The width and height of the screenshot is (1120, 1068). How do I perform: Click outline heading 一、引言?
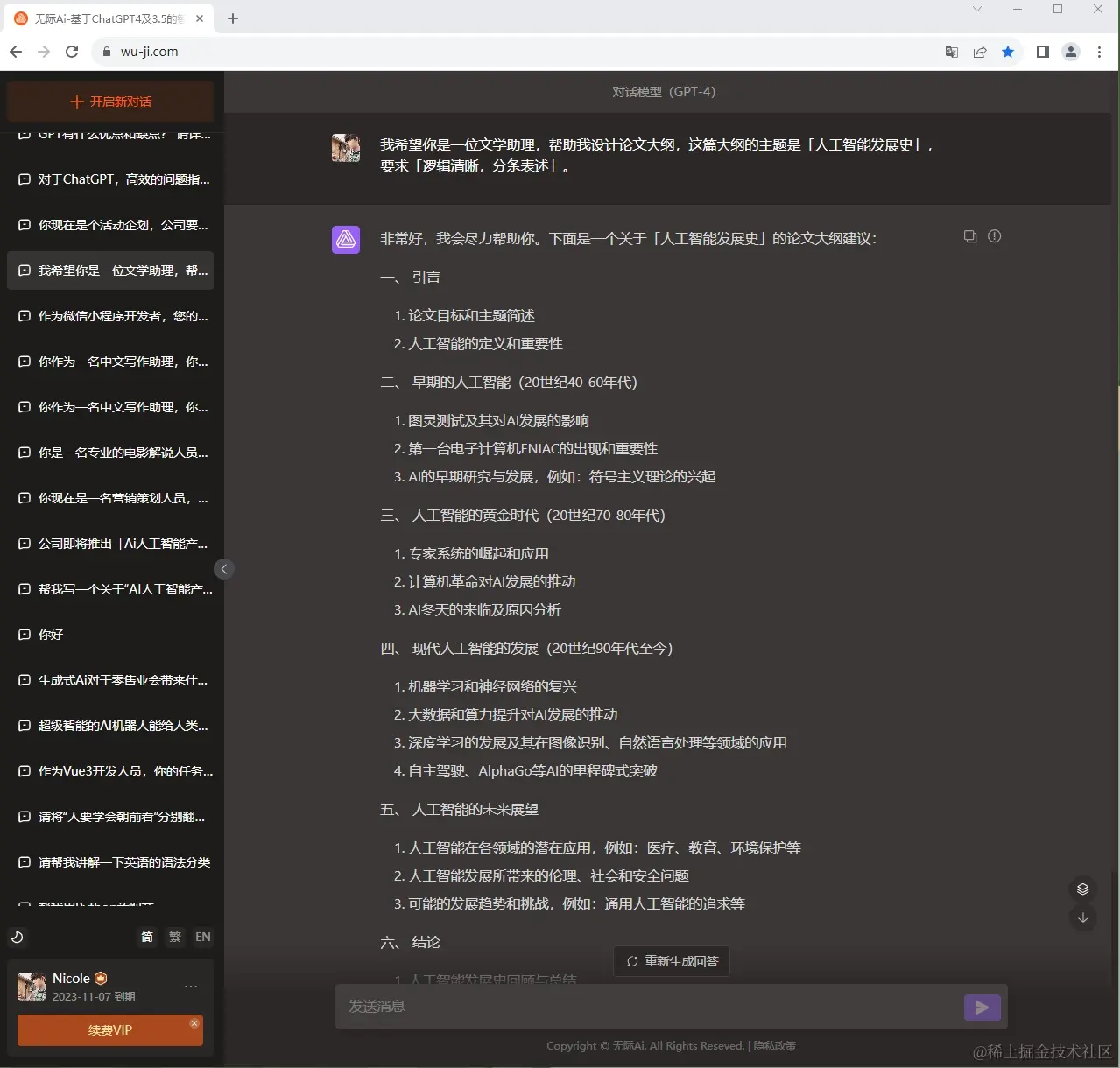[411, 278]
